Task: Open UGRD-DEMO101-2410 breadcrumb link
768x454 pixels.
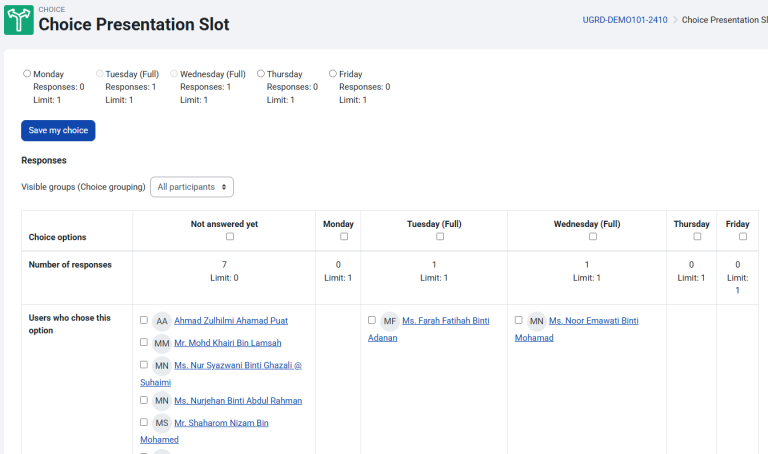Action: tap(625, 20)
